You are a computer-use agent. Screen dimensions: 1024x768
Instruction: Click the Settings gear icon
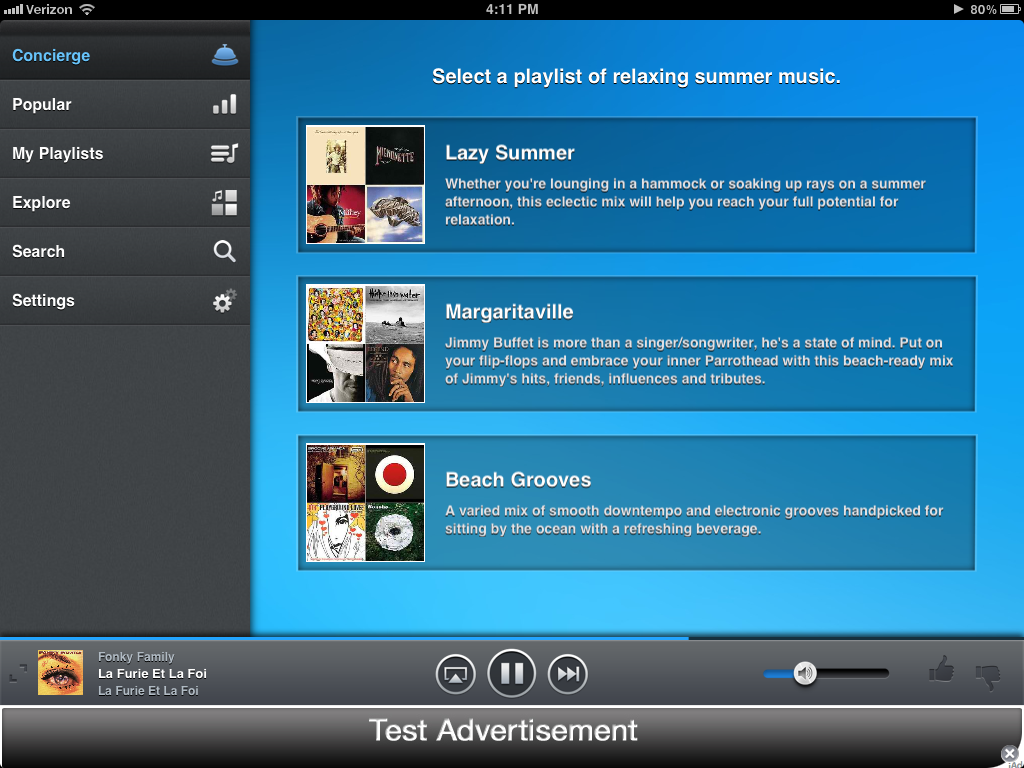[225, 301]
